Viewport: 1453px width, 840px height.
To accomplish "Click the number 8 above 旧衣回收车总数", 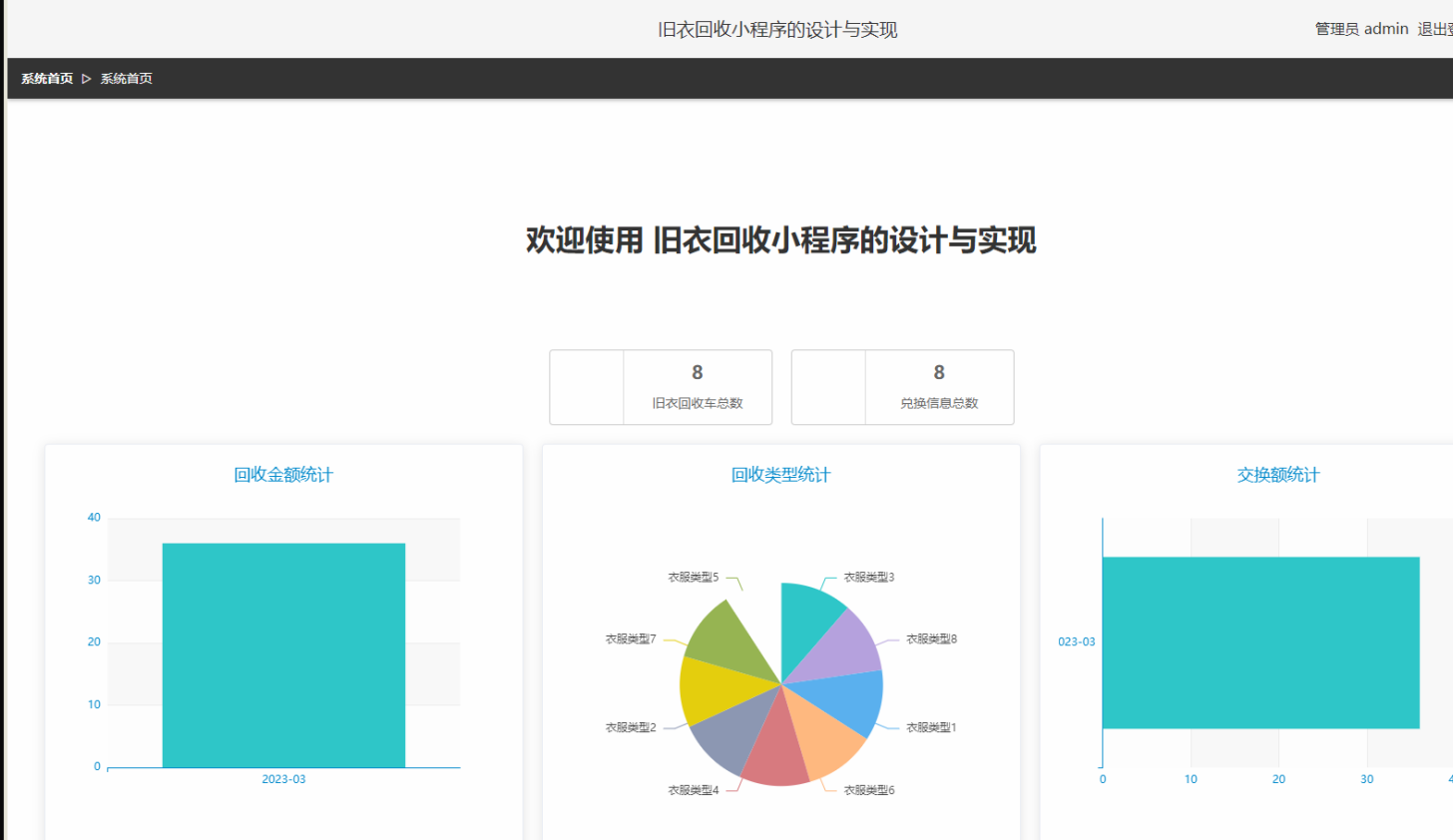I will pos(698,372).
